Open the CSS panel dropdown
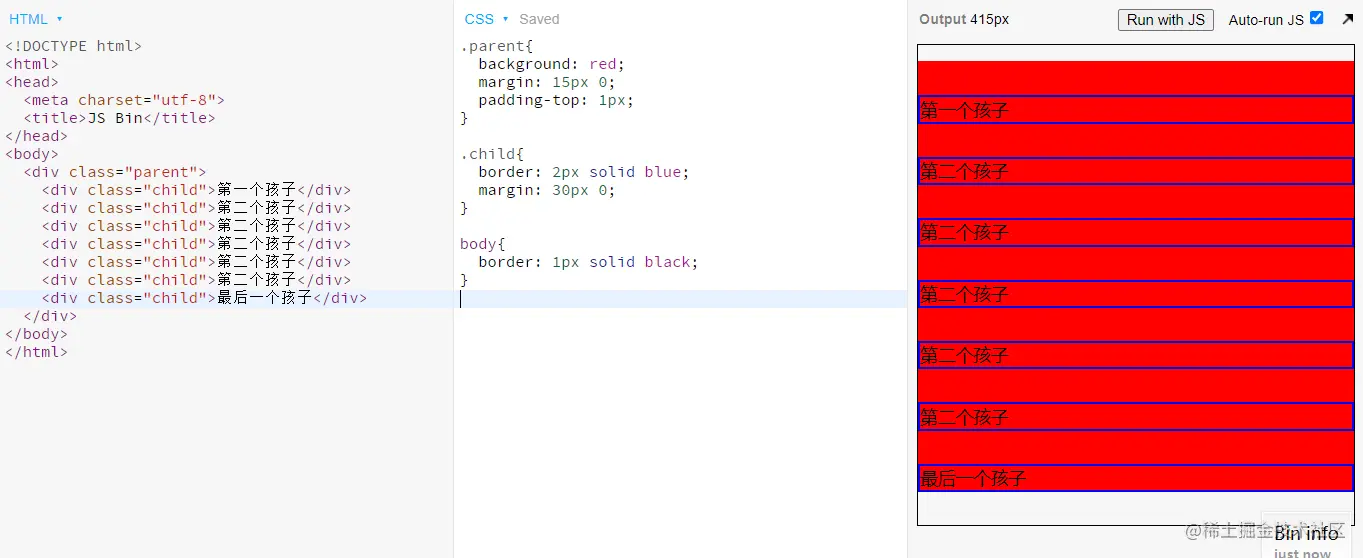The height and width of the screenshot is (558, 1363). pos(486,19)
